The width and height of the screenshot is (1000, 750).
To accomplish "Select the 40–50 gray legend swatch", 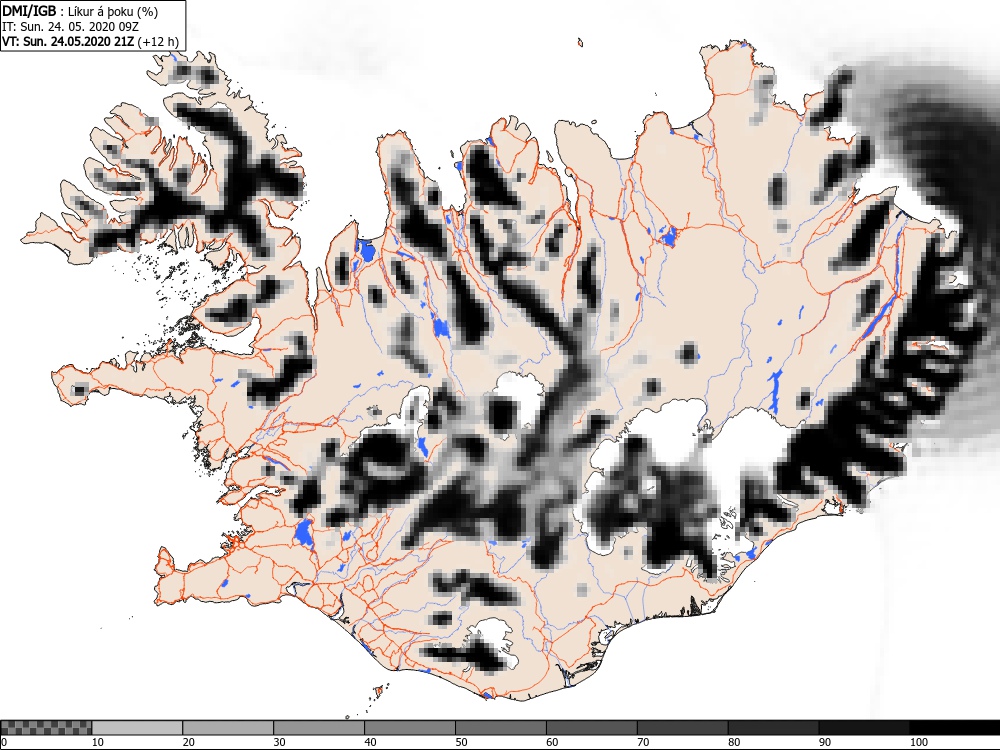I will [x=409, y=728].
